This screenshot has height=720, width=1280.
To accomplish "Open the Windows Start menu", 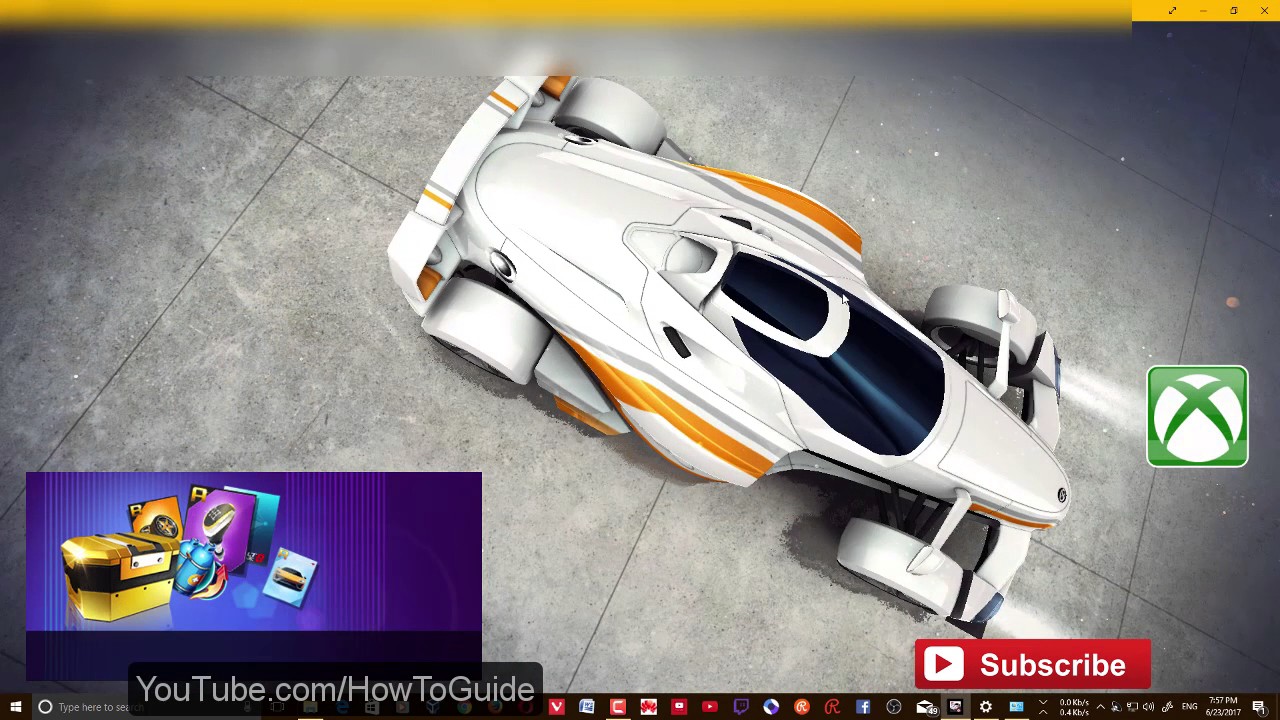I will click(x=15, y=707).
